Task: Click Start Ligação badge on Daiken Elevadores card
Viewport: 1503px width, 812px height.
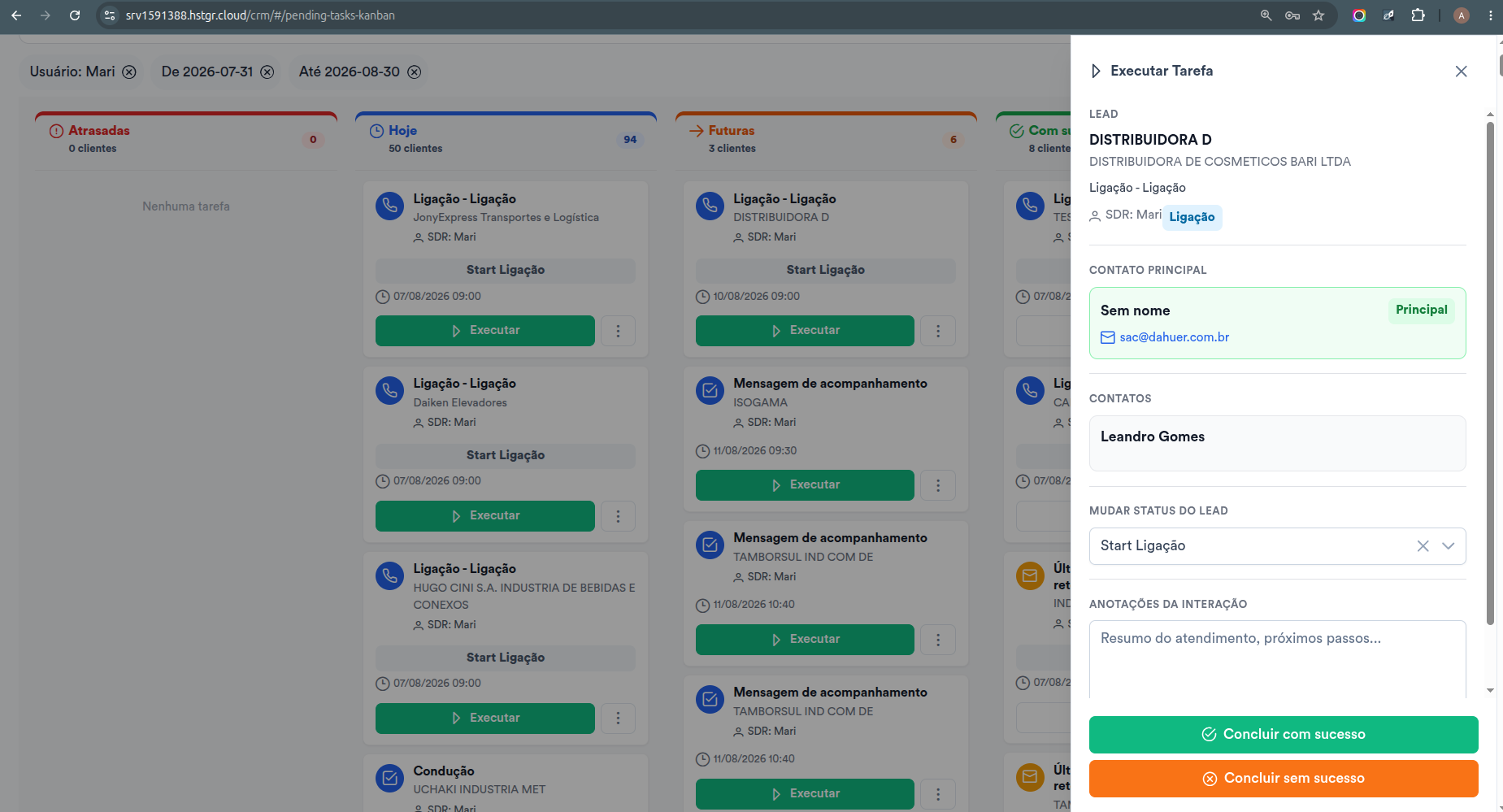Action: (x=506, y=456)
